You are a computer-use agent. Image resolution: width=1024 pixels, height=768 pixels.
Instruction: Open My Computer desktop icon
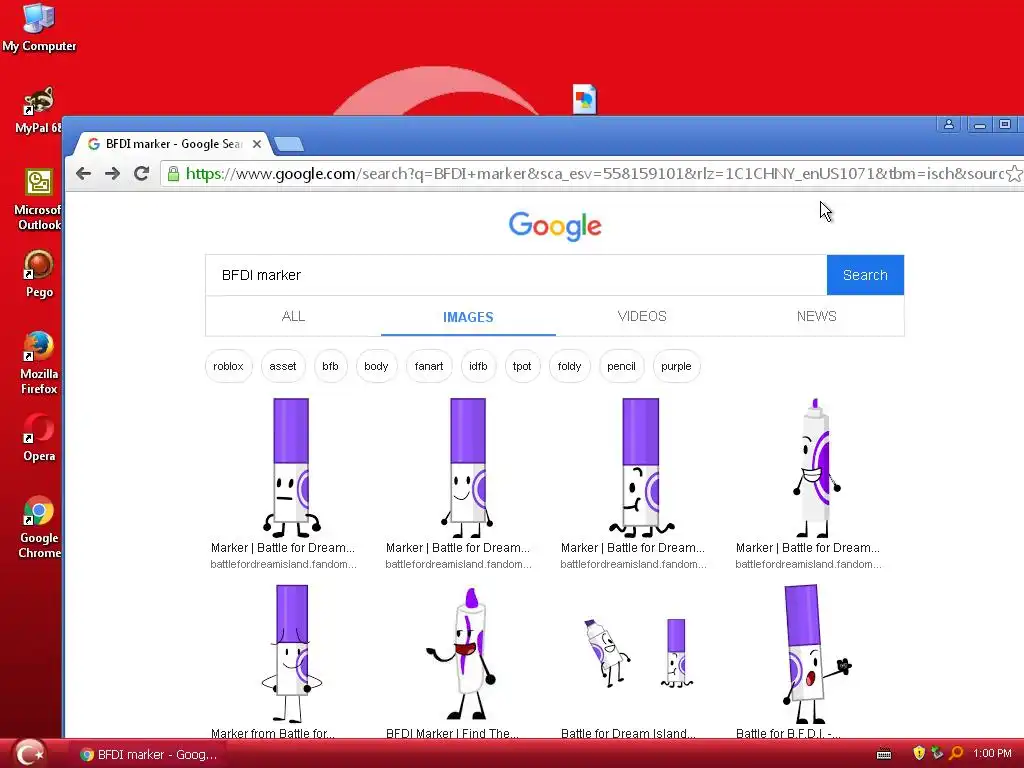click(39, 27)
